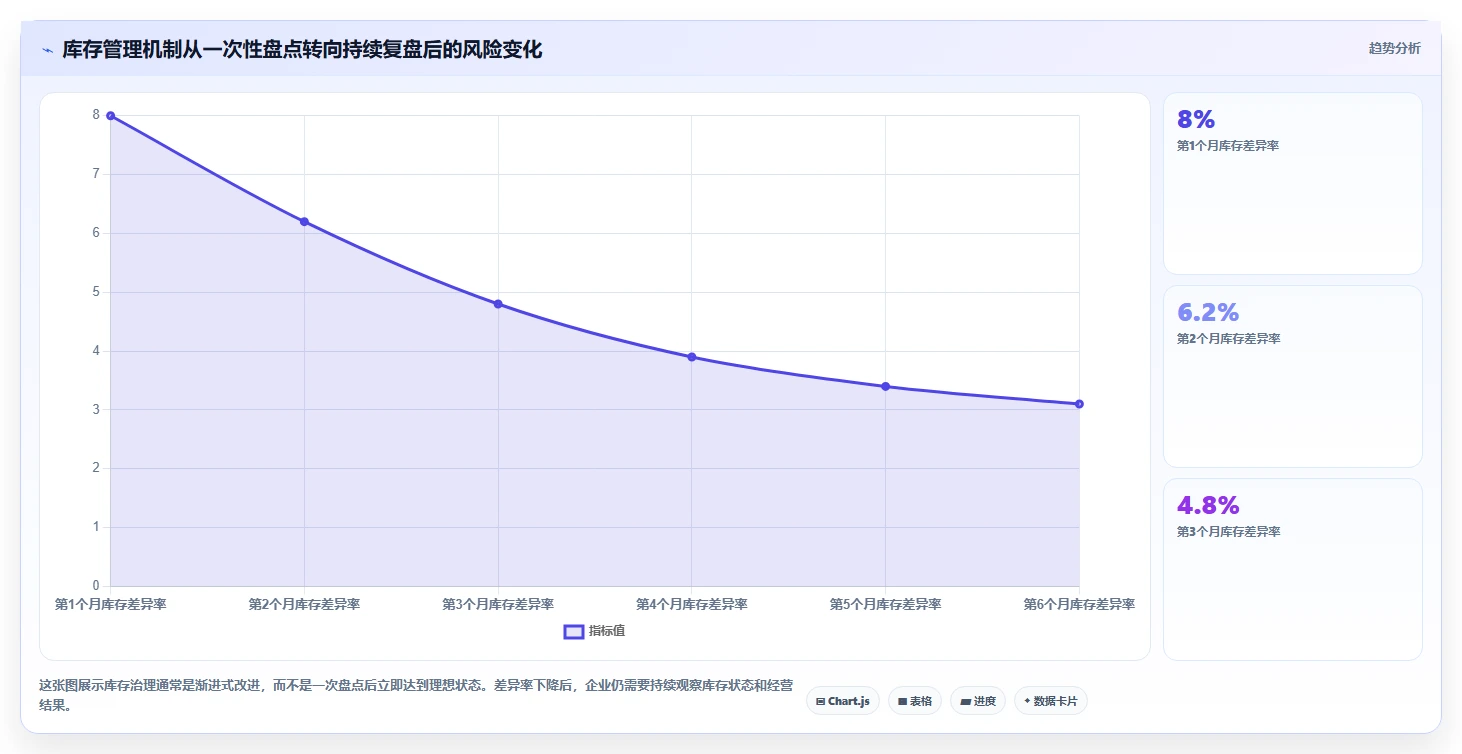Click the icon inside the 表格 tag
The width and height of the screenshot is (1462, 754).
pos(902,702)
